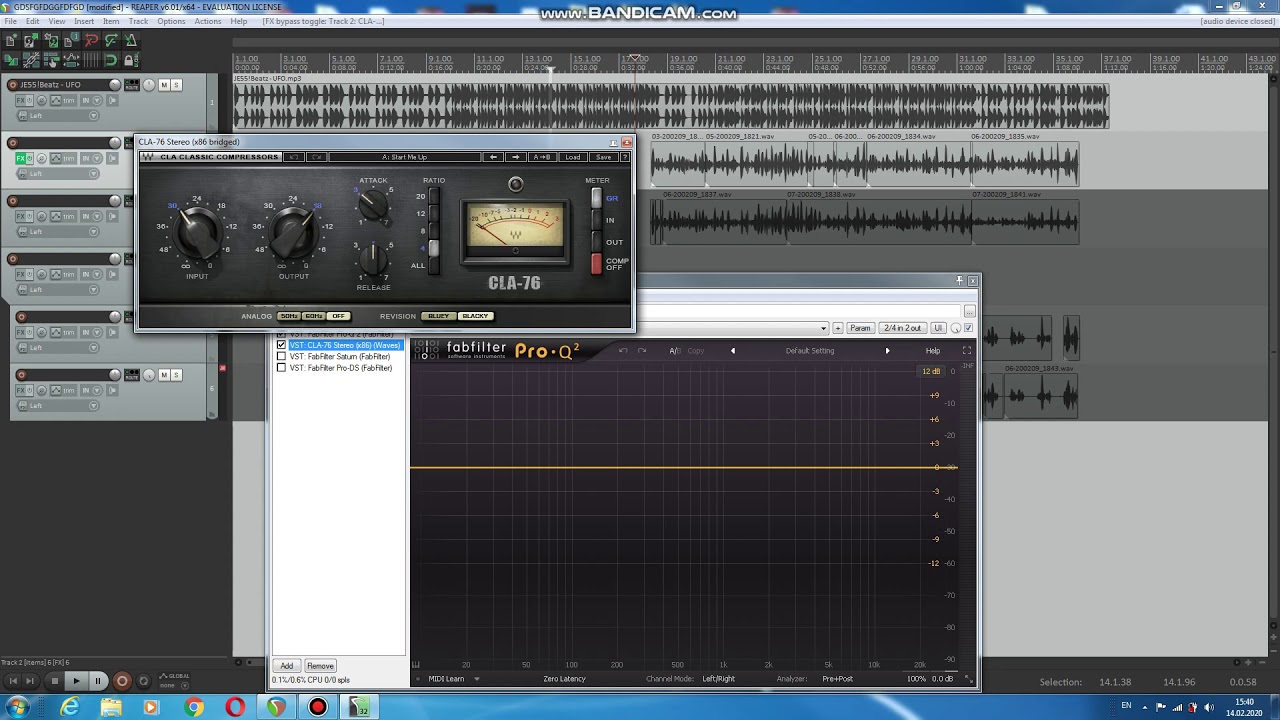This screenshot has width=1280, height=720.
Task: Click the Pro-Q 2 redo arrow
Action: (642, 350)
